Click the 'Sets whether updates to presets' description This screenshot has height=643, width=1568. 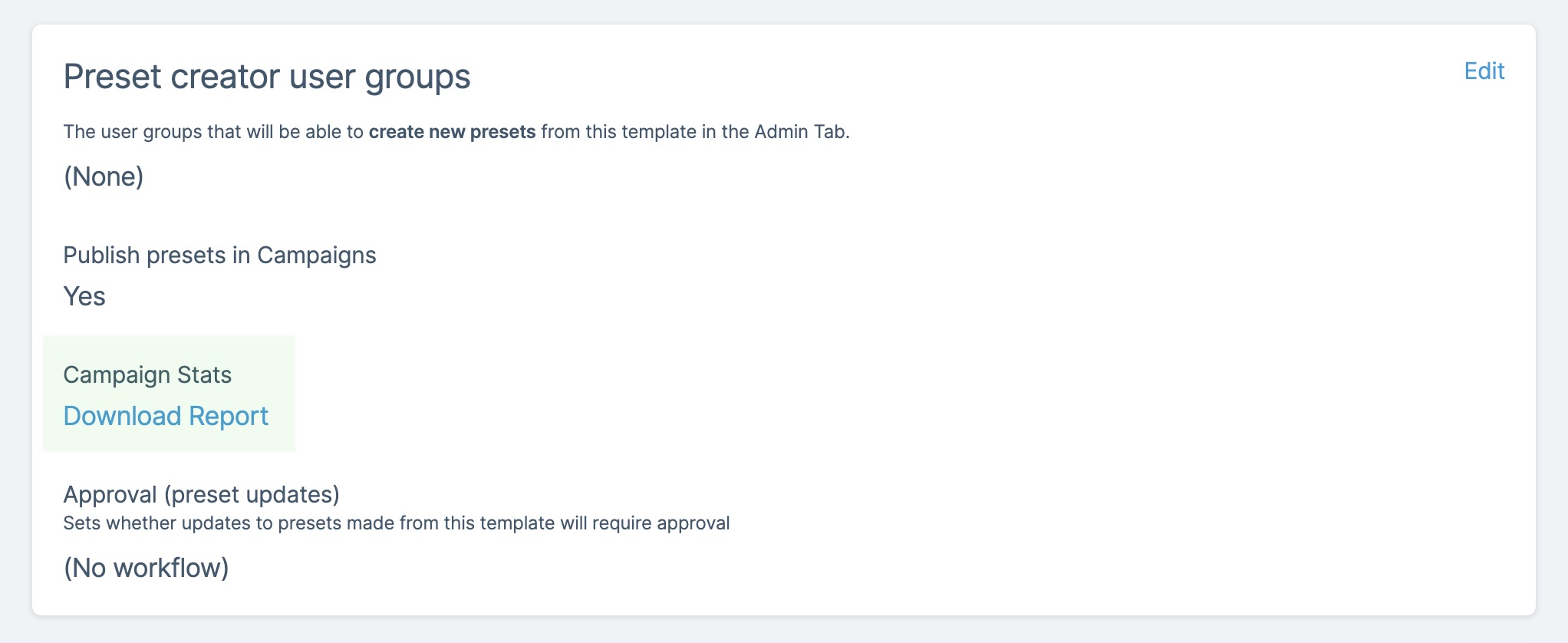point(396,523)
